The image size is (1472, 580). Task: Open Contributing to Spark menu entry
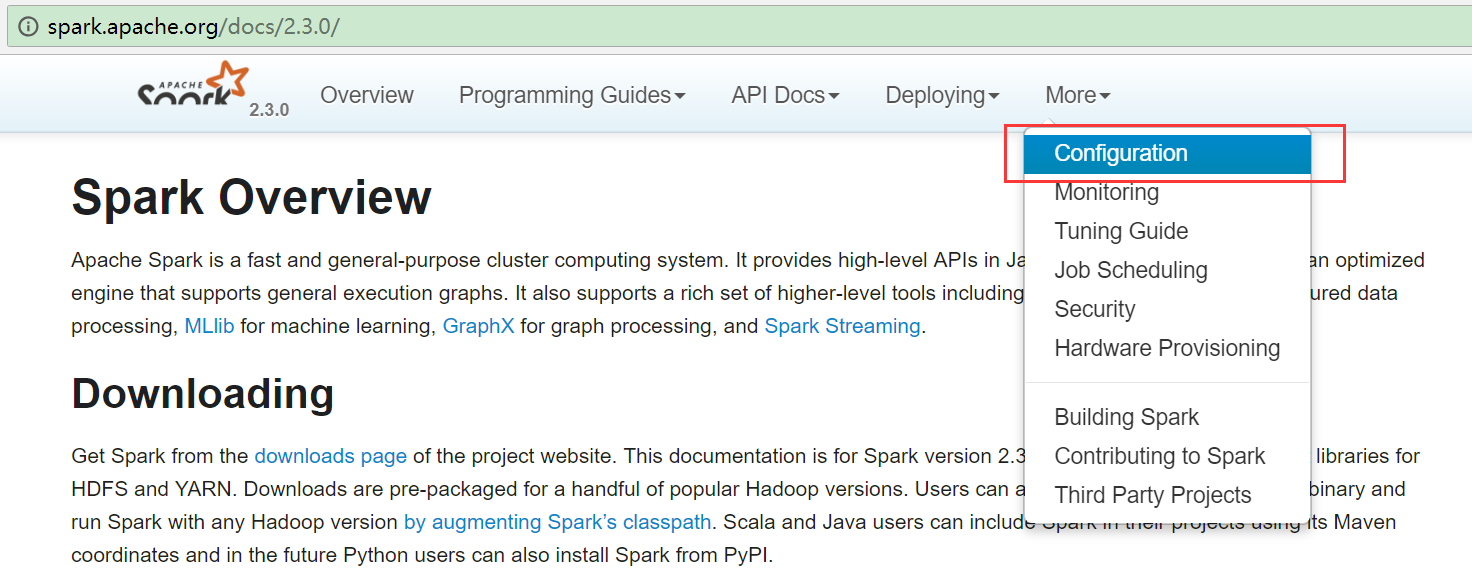pos(1159,456)
